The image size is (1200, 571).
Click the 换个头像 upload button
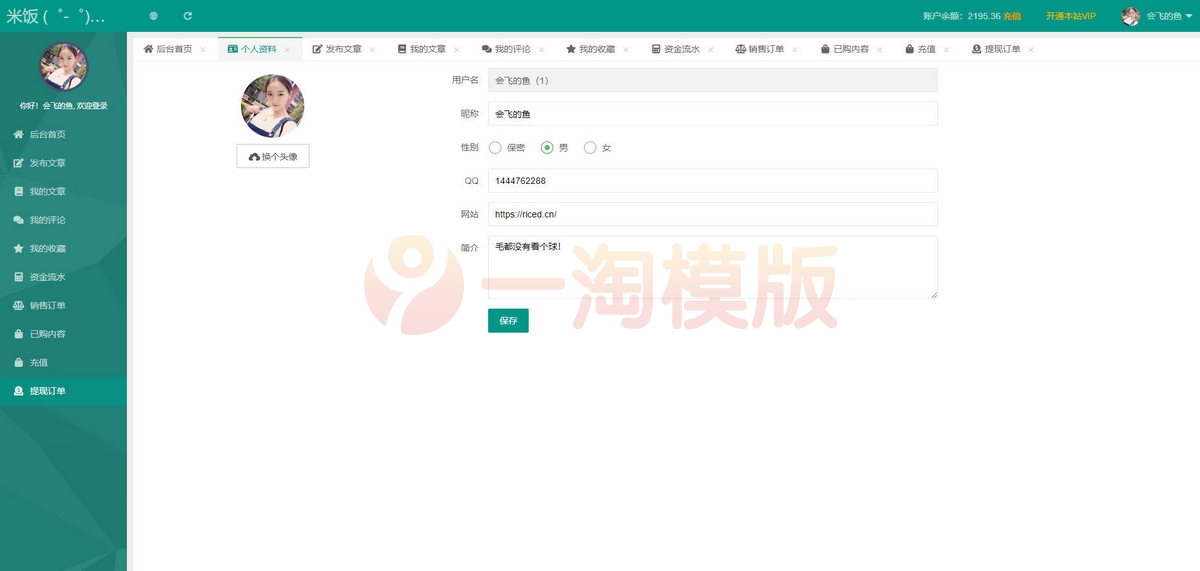coord(273,157)
